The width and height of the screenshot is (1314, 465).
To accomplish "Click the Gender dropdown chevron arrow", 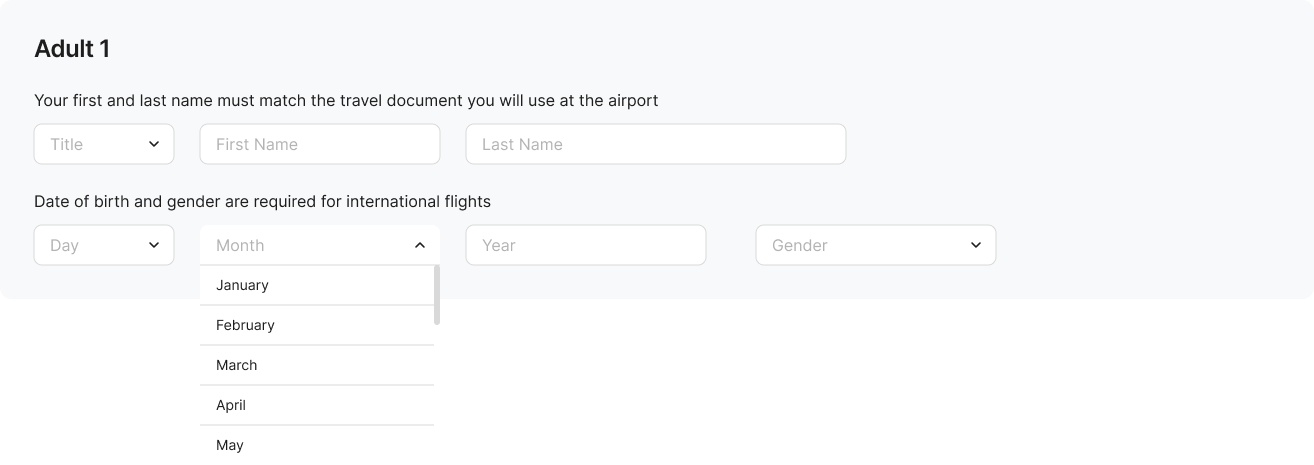I will 976,245.
